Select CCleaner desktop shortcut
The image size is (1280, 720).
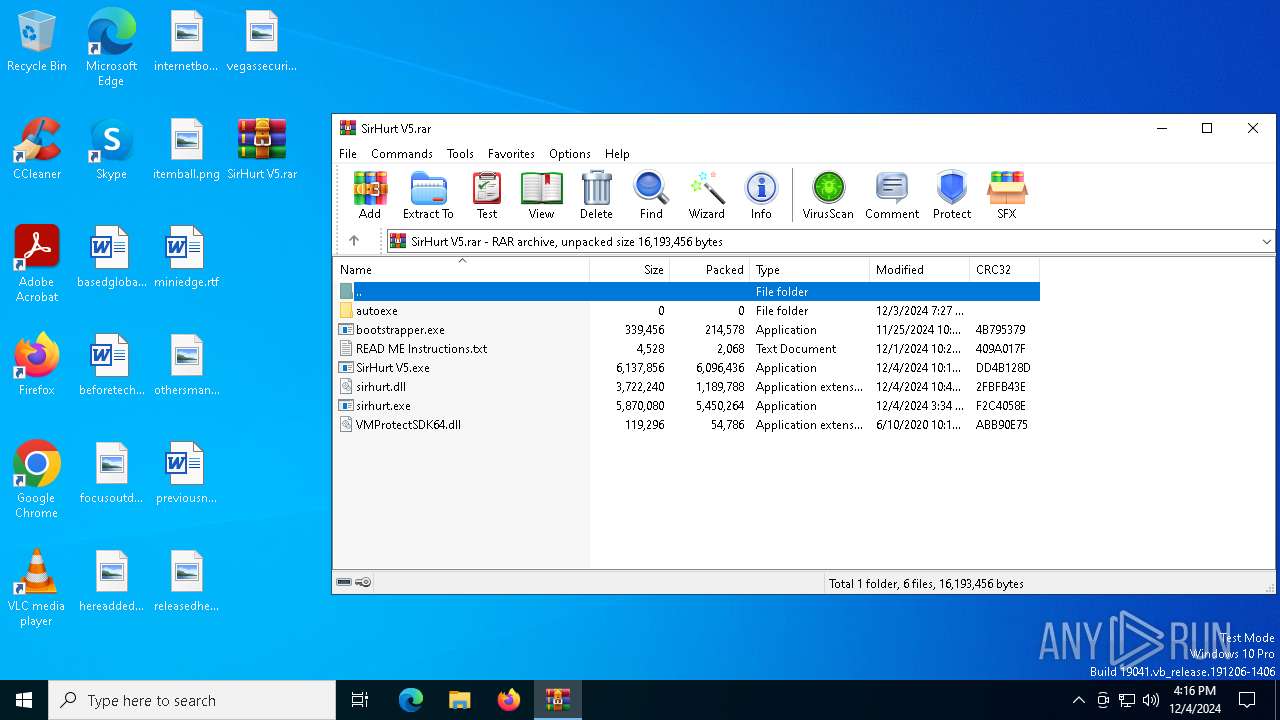click(x=37, y=150)
